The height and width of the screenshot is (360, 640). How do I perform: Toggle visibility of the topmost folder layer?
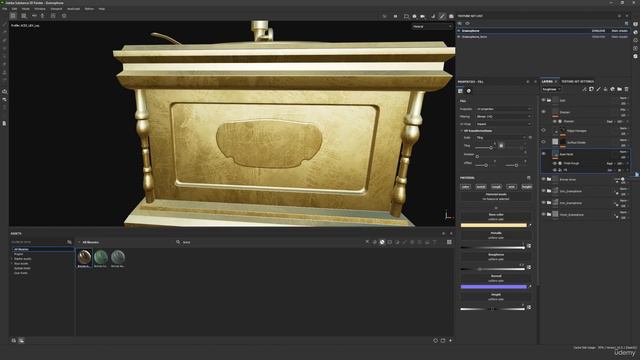pyautogui.click(x=543, y=100)
